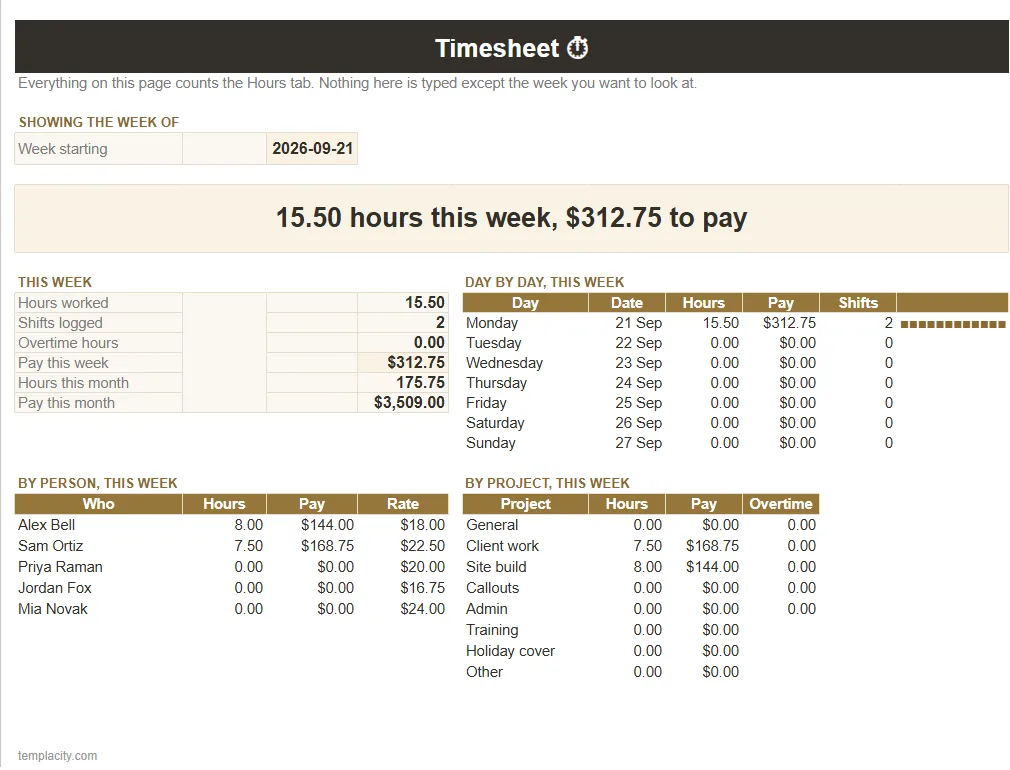Click the Week starting label
Image resolution: width=1010 pixels, height=770 pixels.
tap(62, 149)
